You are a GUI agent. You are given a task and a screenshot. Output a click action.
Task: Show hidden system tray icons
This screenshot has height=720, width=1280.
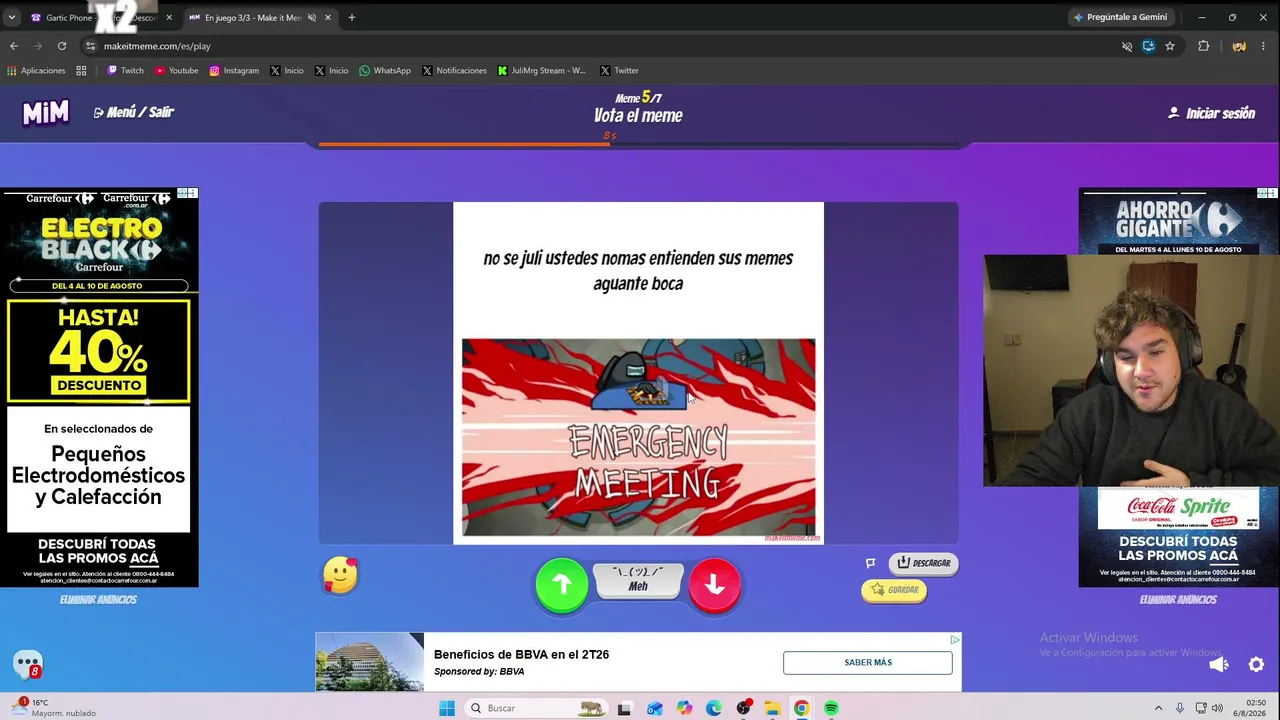click(1159, 708)
